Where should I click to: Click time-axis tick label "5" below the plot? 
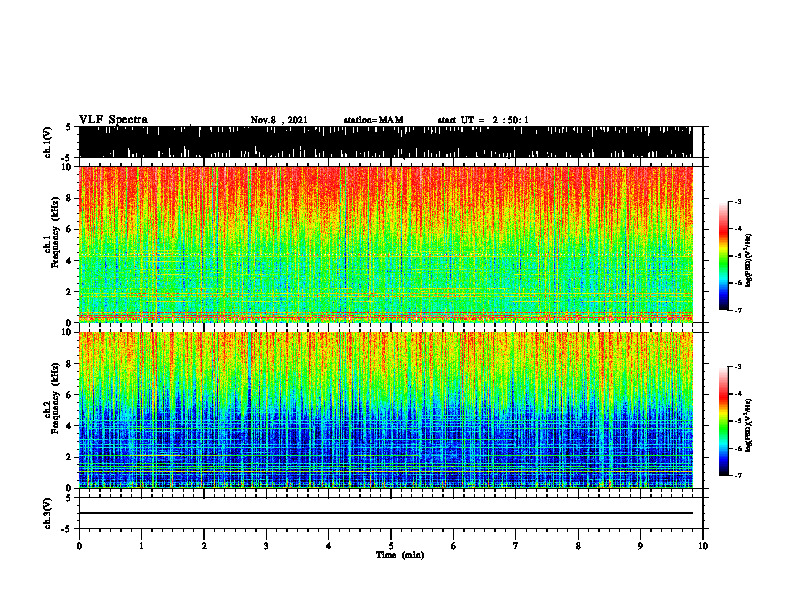pyautogui.click(x=391, y=546)
